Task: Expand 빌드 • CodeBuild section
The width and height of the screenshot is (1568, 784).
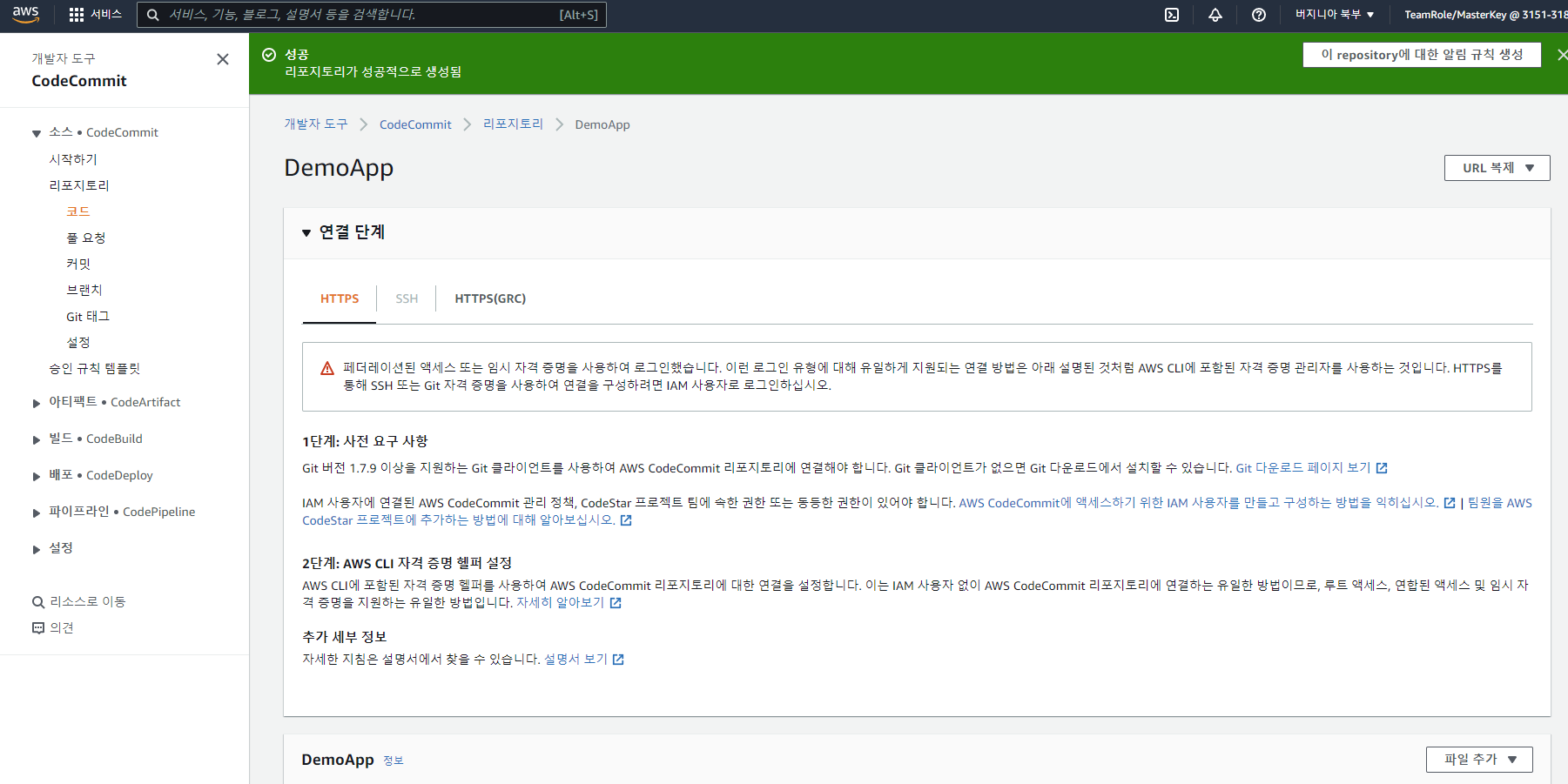Action: pos(37,439)
